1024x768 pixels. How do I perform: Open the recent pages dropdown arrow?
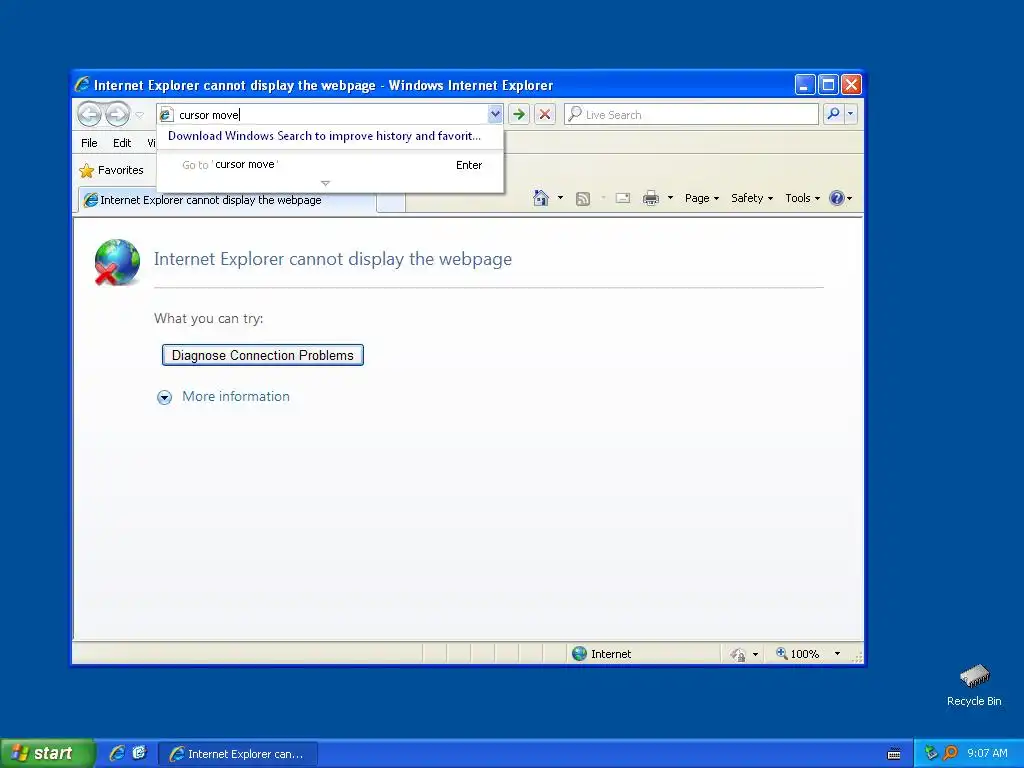click(139, 115)
